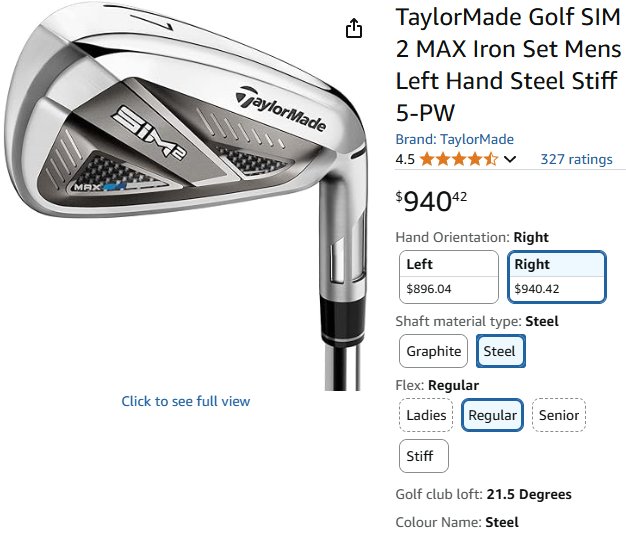This screenshot has height=533, width=626.
Task: Click the $896.04 price in Left option
Action: point(429,289)
